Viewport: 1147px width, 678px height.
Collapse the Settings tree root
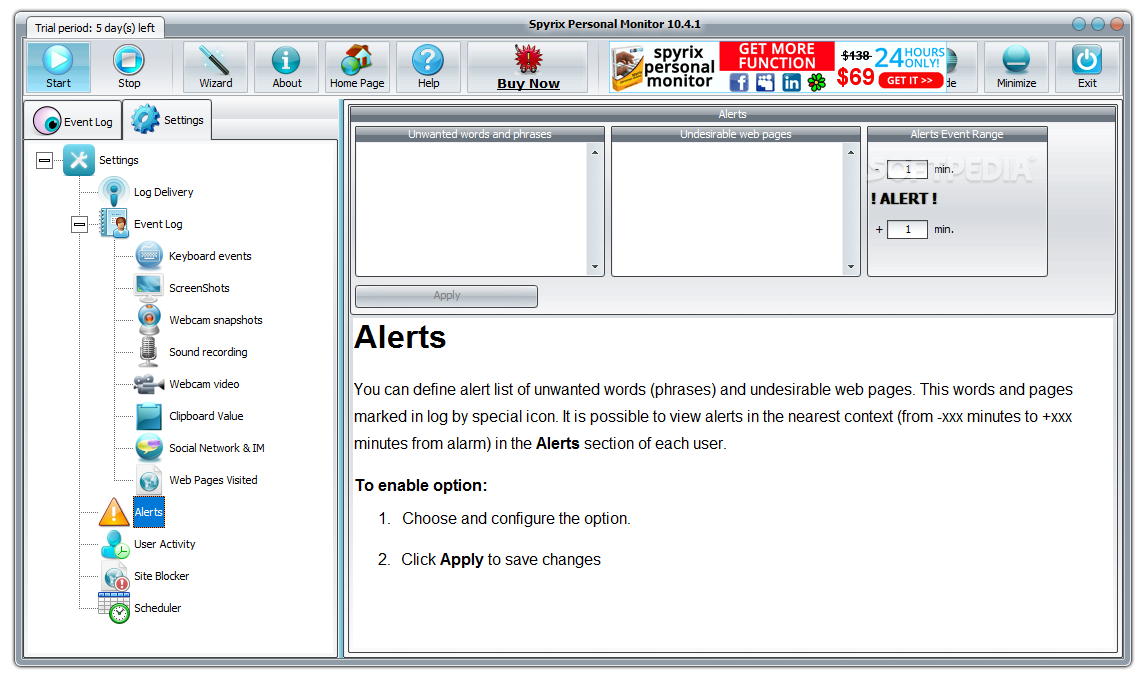point(45,160)
